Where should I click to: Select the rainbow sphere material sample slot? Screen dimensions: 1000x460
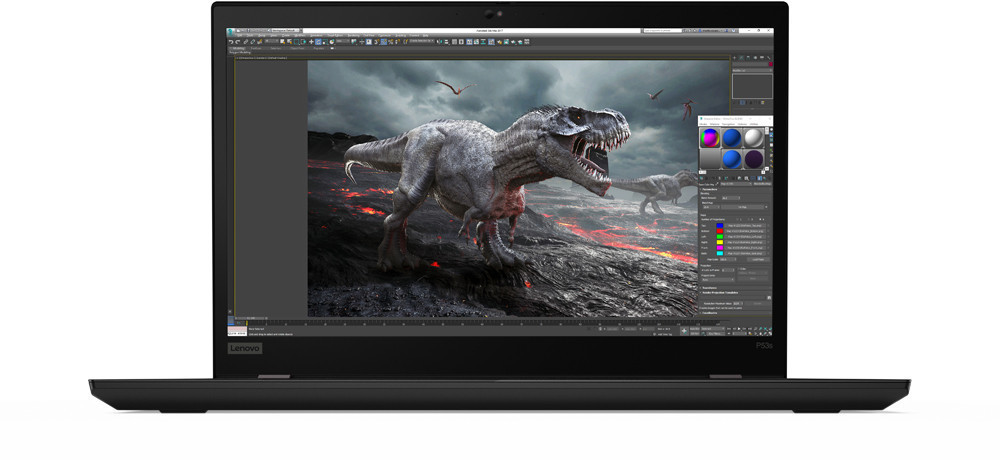[709, 138]
